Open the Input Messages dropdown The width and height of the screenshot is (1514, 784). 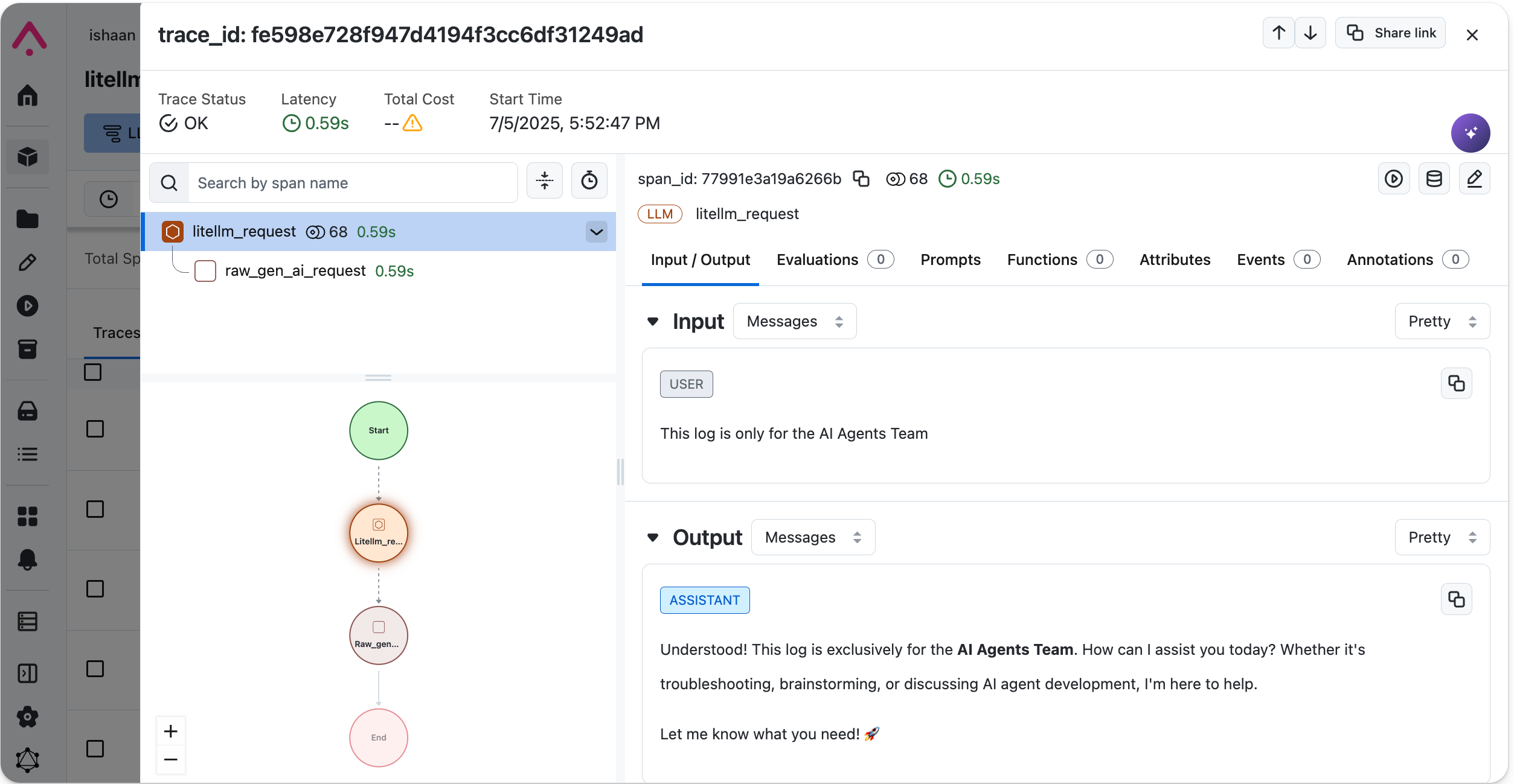pos(794,321)
